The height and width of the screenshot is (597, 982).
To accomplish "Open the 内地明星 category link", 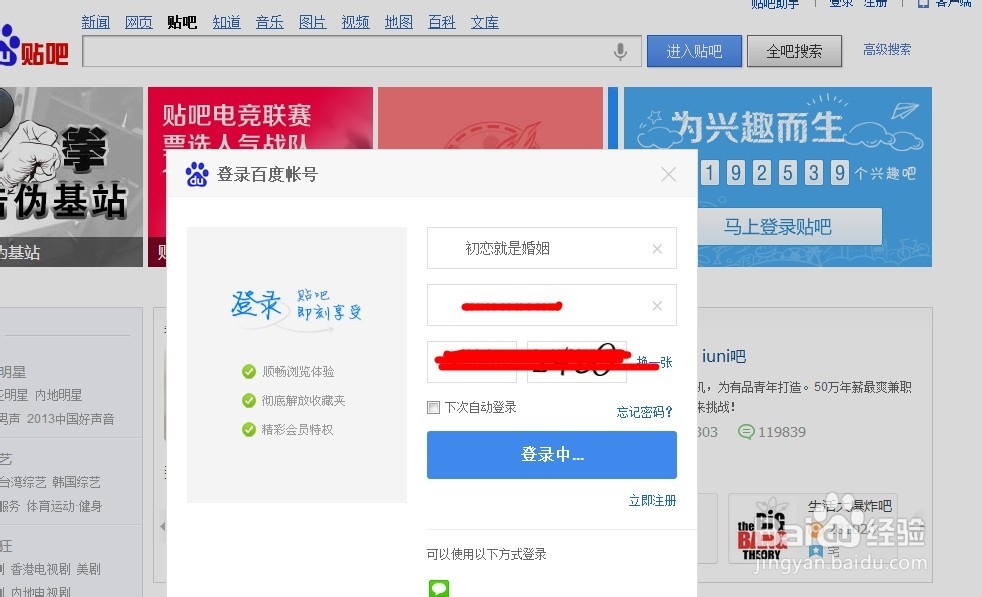I will point(58,395).
